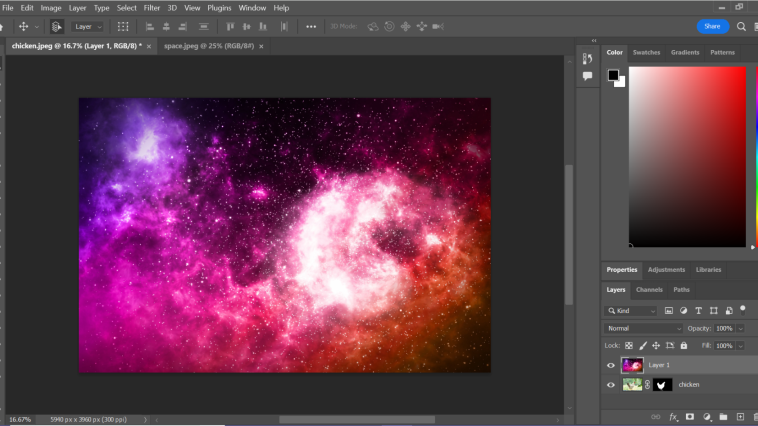Screen dimensions: 758x426
Task: Click 3D rotate mode icon
Action: (373, 27)
